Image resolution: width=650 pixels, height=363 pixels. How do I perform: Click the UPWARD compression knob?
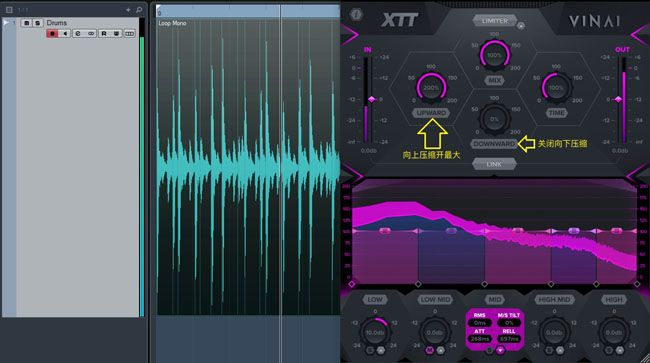click(431, 88)
